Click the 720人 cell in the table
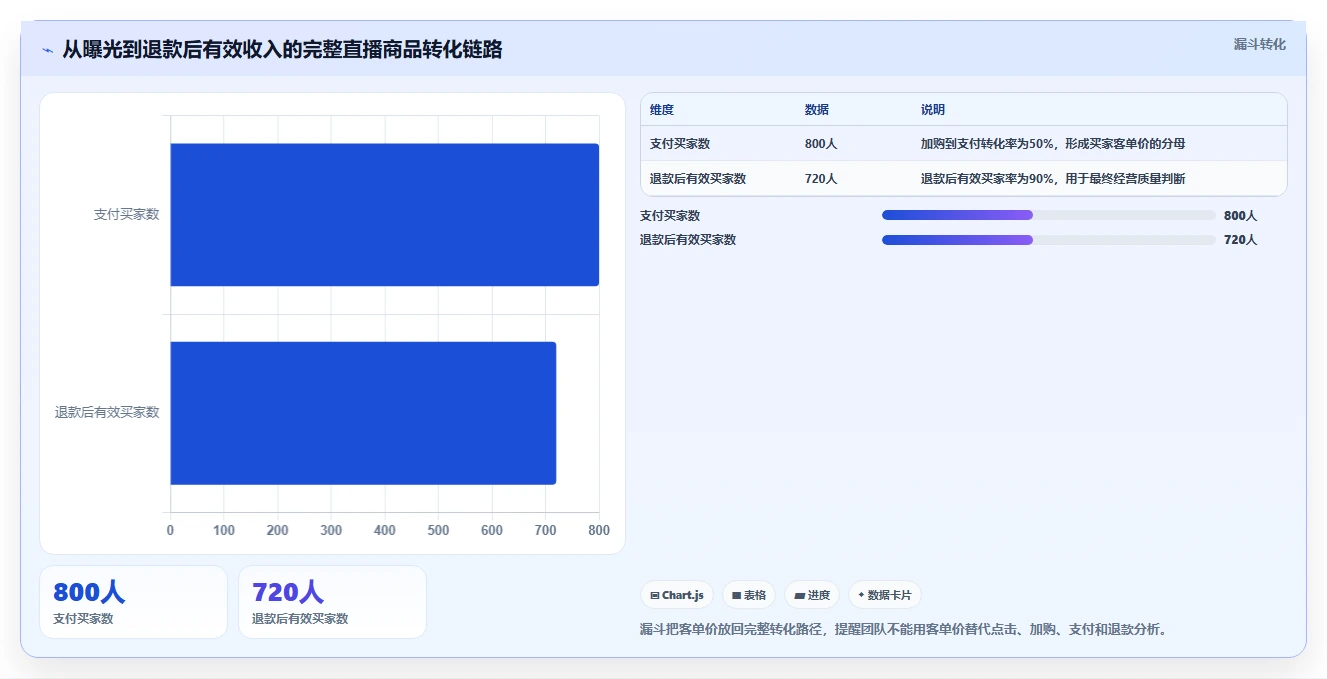1327x679 pixels. (821, 179)
